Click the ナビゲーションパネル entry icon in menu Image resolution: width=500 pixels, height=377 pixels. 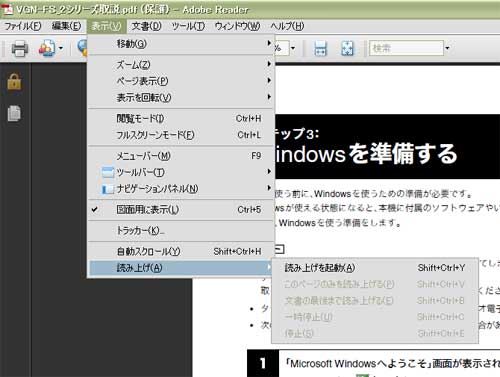click(x=108, y=189)
